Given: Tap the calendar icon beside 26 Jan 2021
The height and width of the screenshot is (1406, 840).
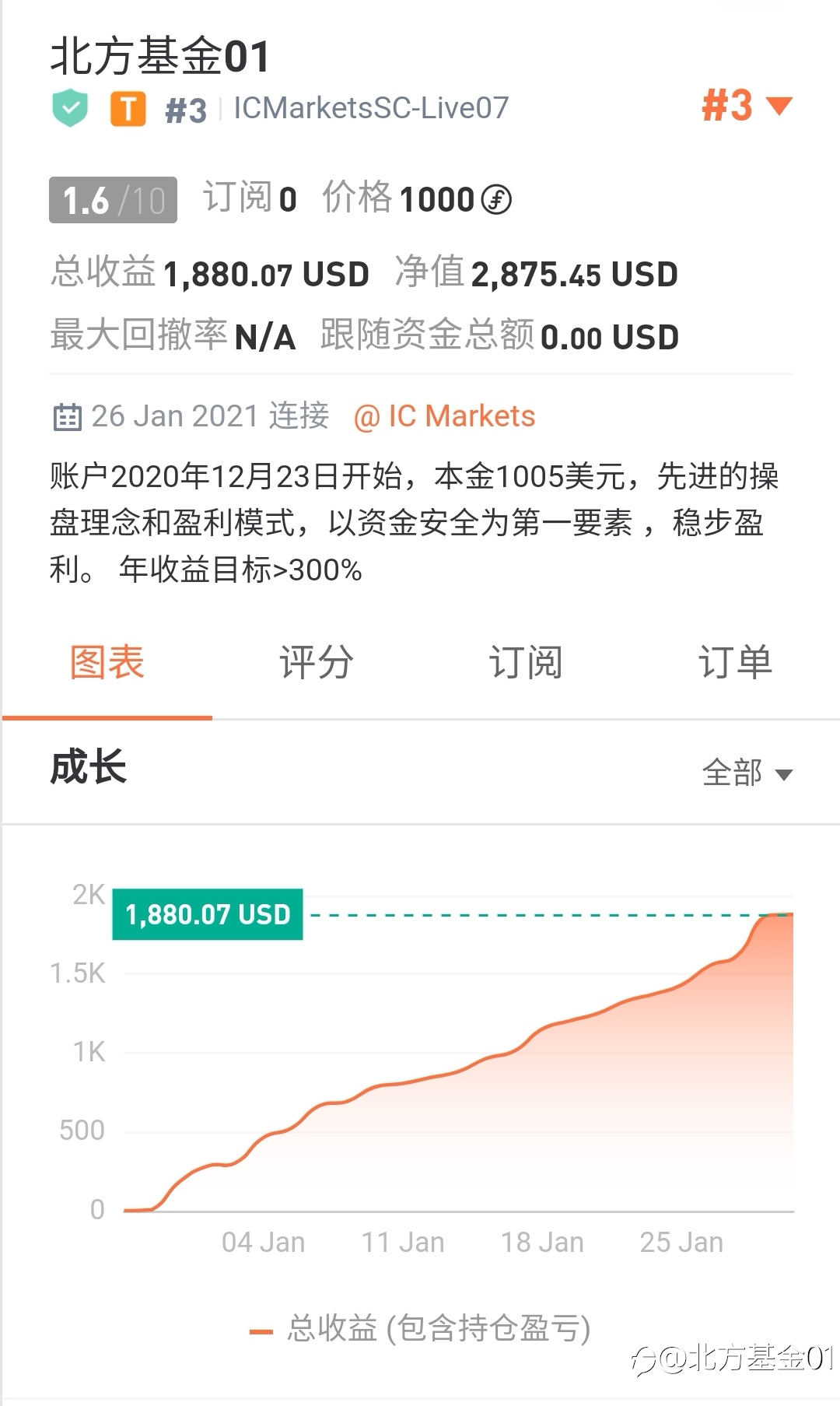Looking at the screenshot, I should coord(67,417).
